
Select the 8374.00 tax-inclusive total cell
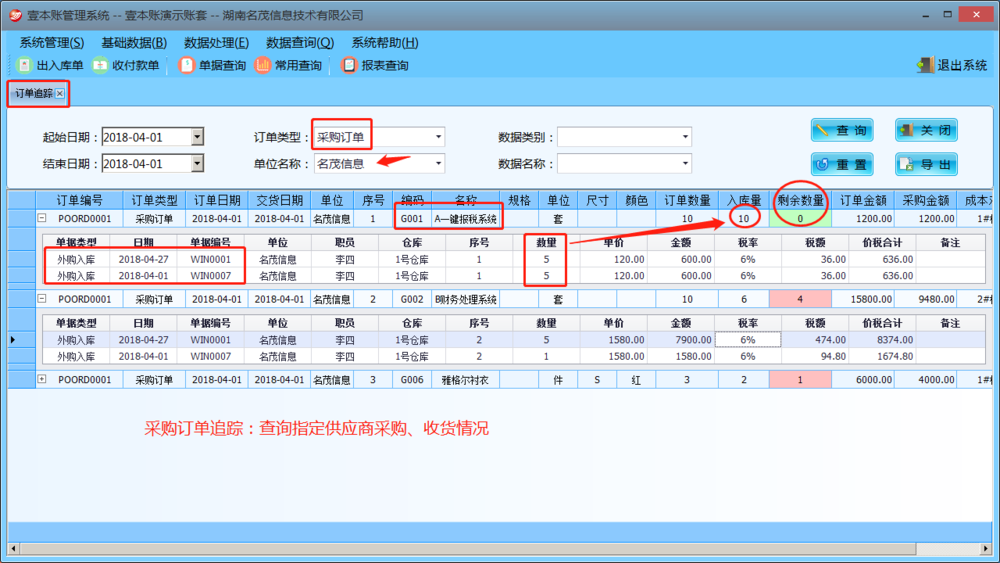point(883,340)
